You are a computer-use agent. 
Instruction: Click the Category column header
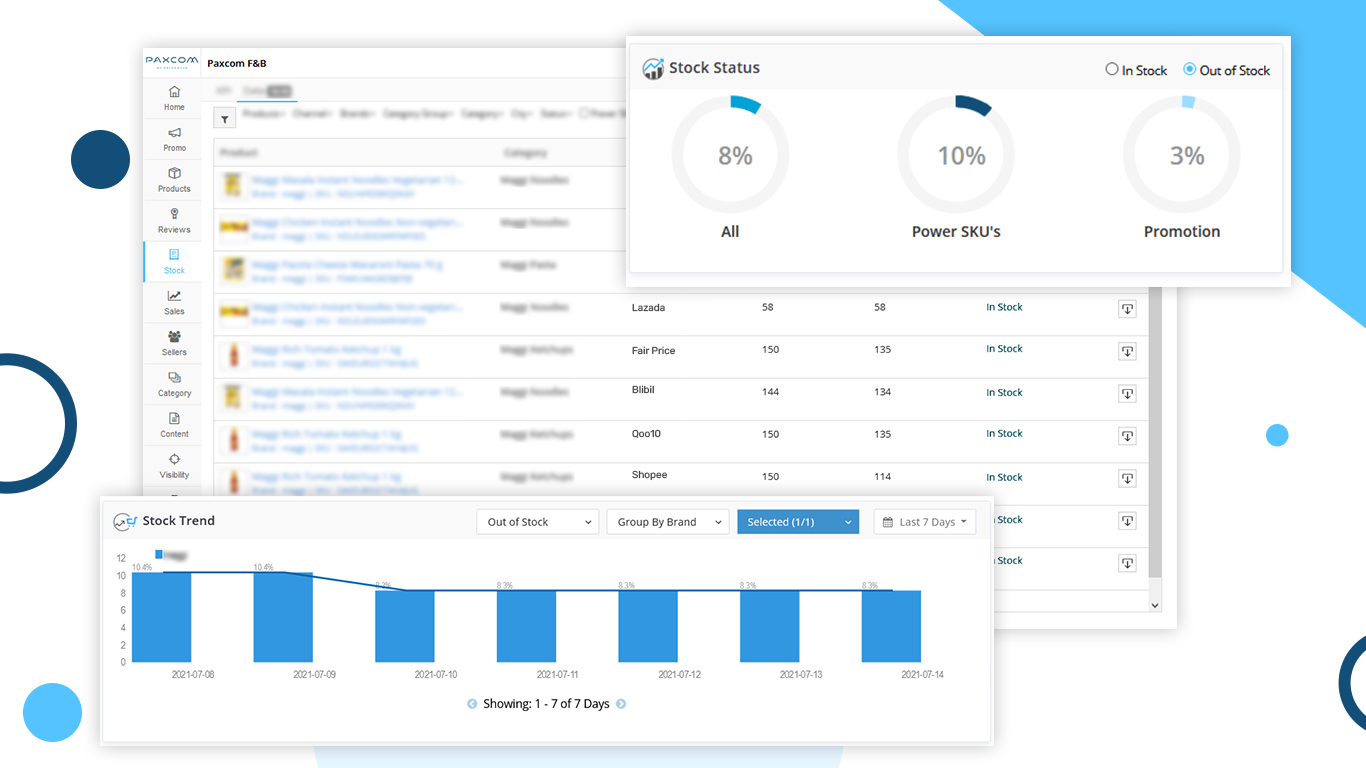525,153
